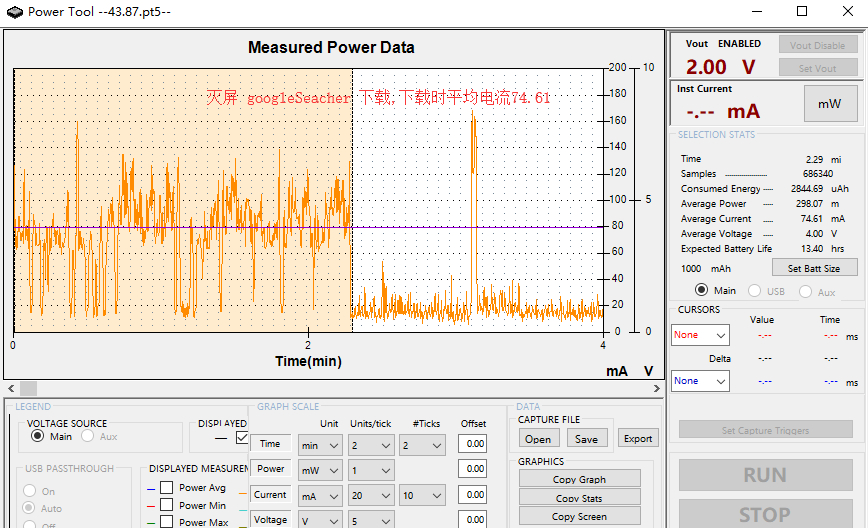The image size is (868, 528).
Task: Click the 1000 mAh battery size value
Action: tap(706, 268)
